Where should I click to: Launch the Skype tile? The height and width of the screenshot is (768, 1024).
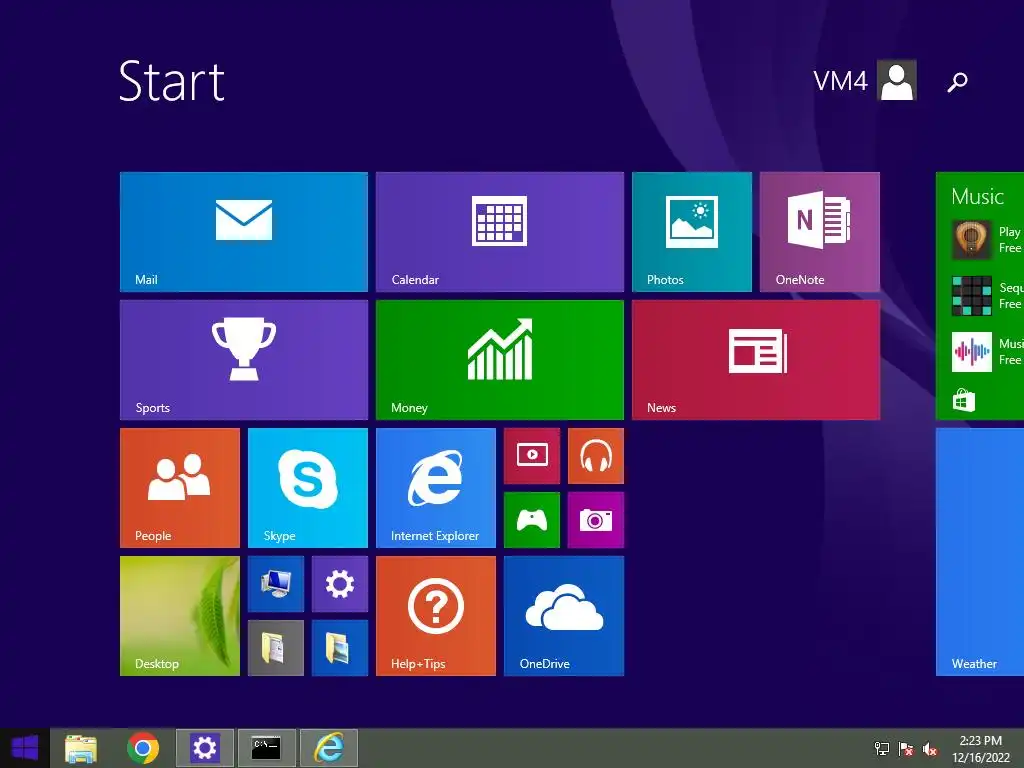click(x=308, y=488)
